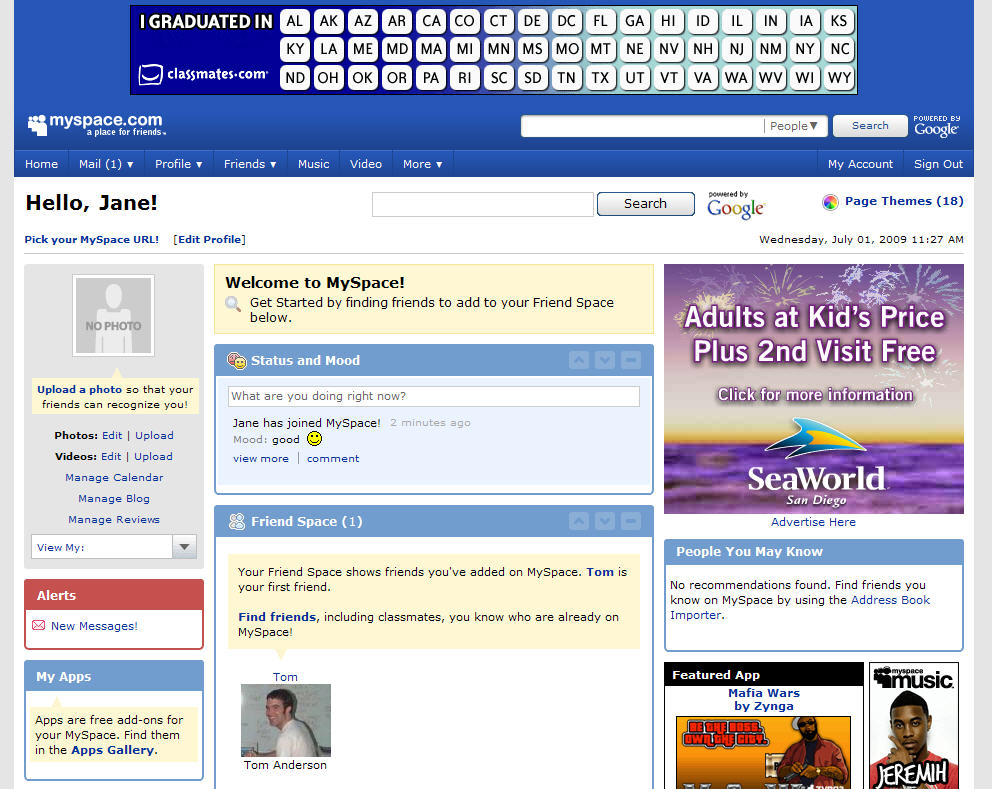Expand the Friends menu
Viewport: 992px width, 789px height.
coord(250,164)
